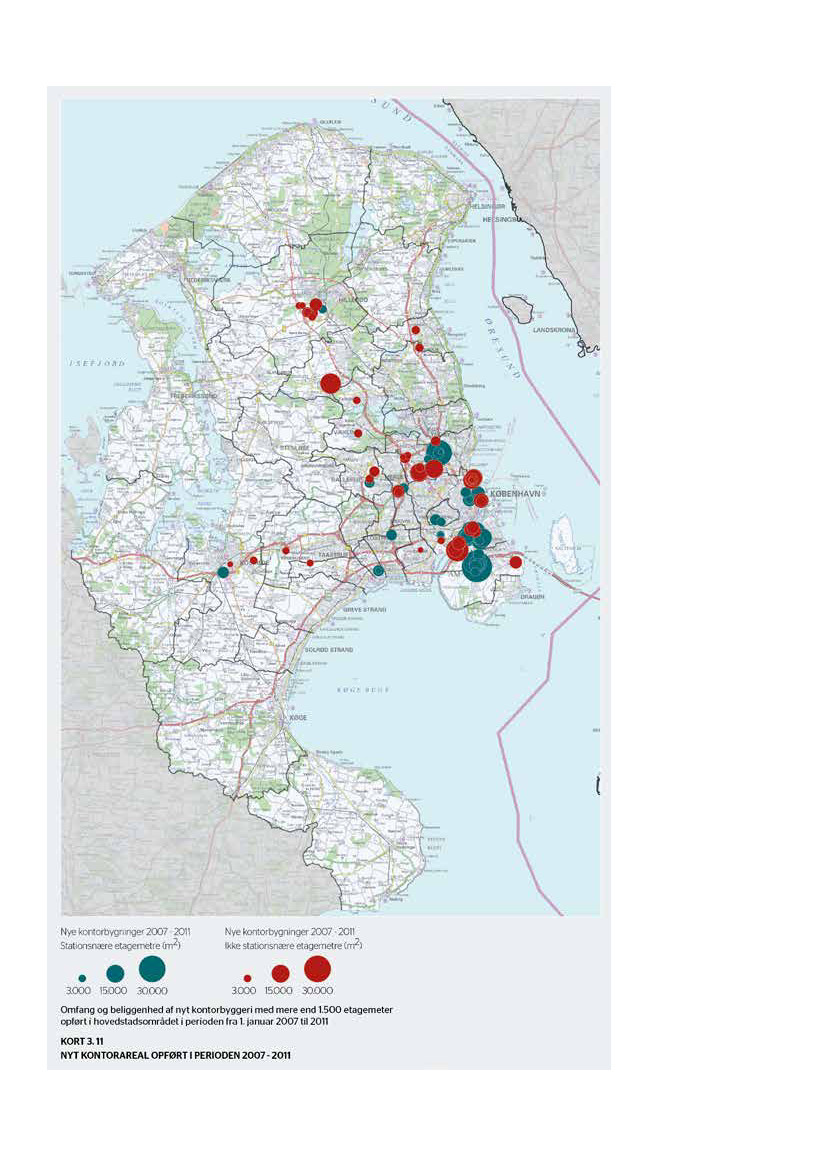This screenshot has width=827, height=1169.
Task: Click the large red circle just northwest of the København label
Action: pos(472,479)
